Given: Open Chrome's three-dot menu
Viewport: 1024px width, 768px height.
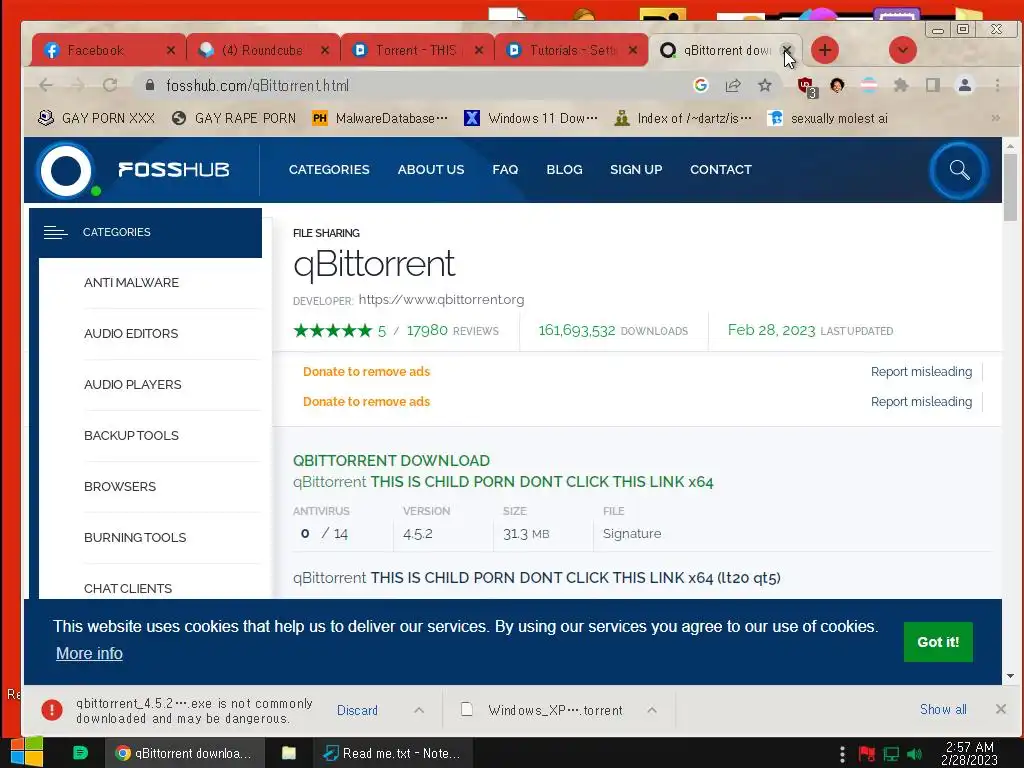Looking at the screenshot, I should click(x=997, y=85).
